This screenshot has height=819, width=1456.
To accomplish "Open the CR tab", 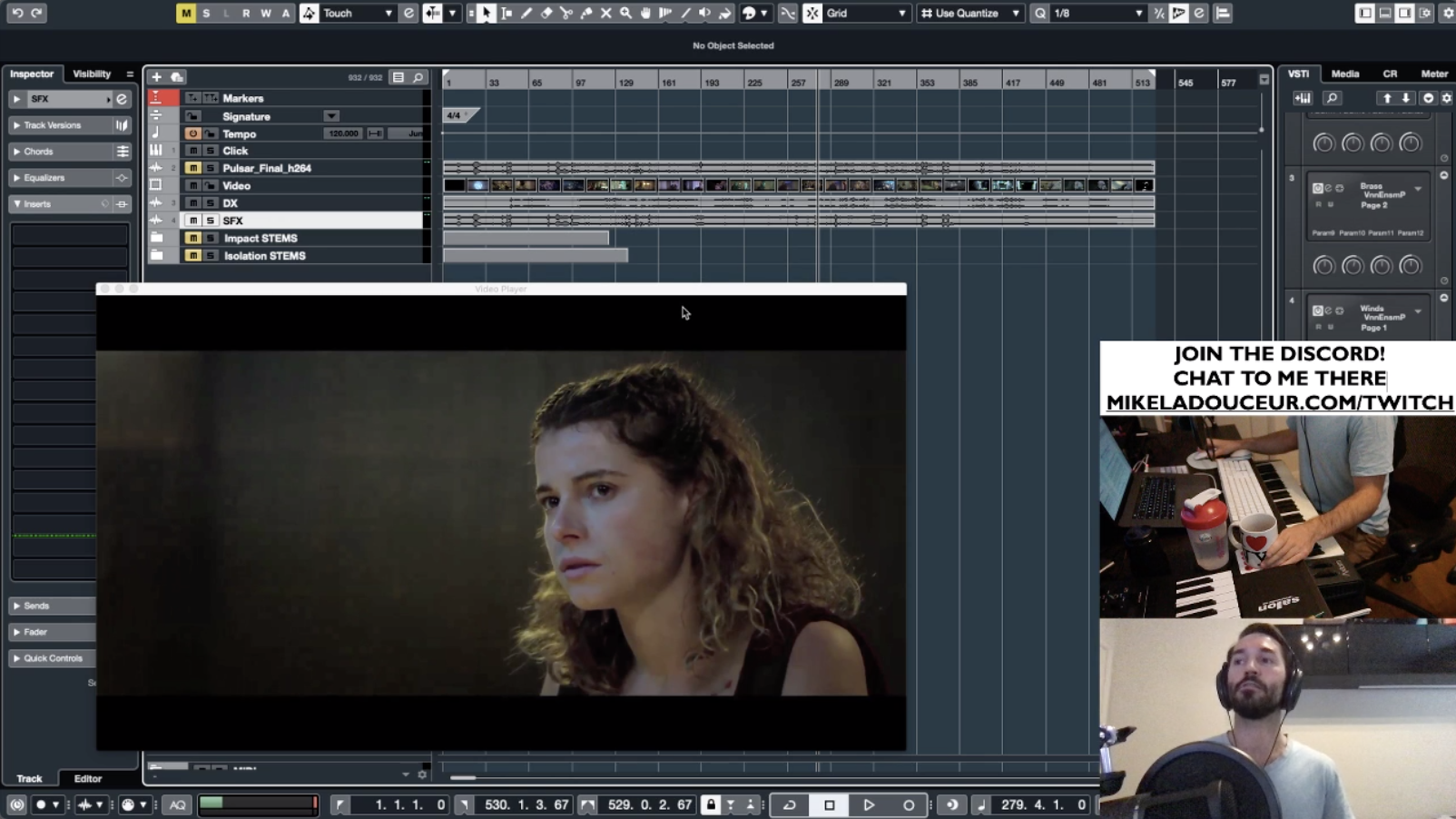I will tap(1390, 74).
